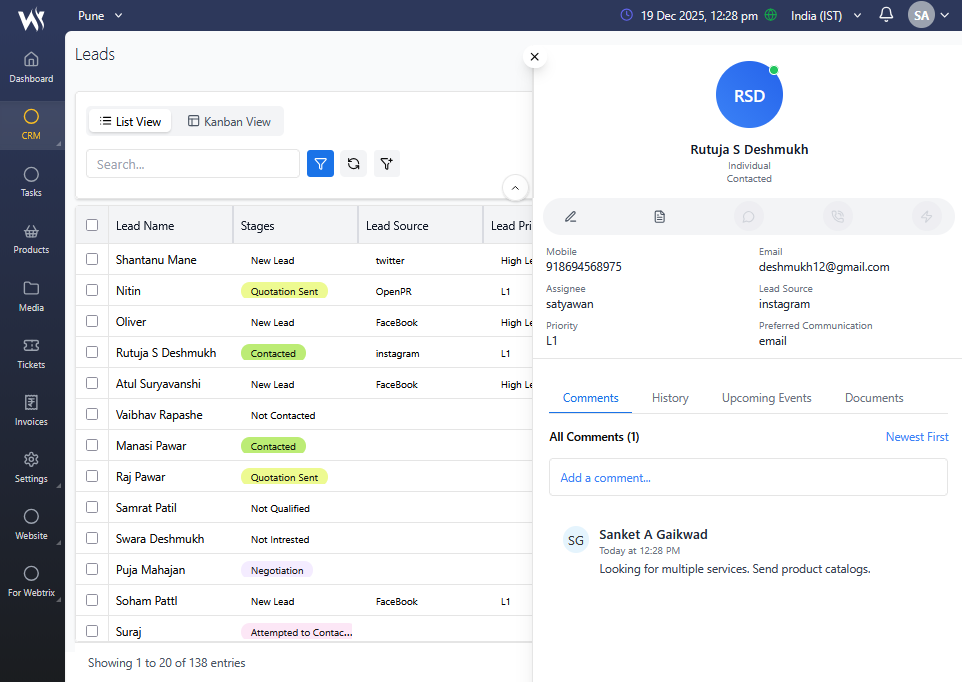
Task: Expand the India (IST) timezone dropdown
Action: coord(826,15)
